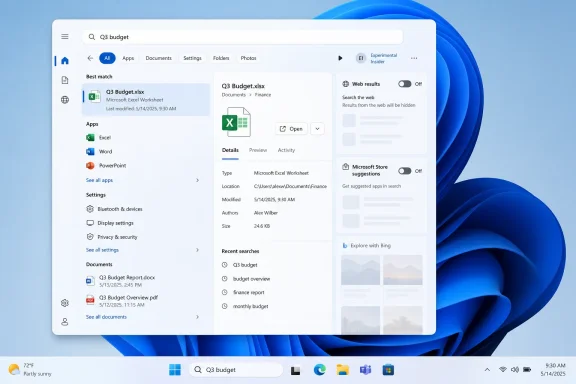Switch to the Details tab
The width and height of the screenshot is (576, 384).
coord(230,150)
